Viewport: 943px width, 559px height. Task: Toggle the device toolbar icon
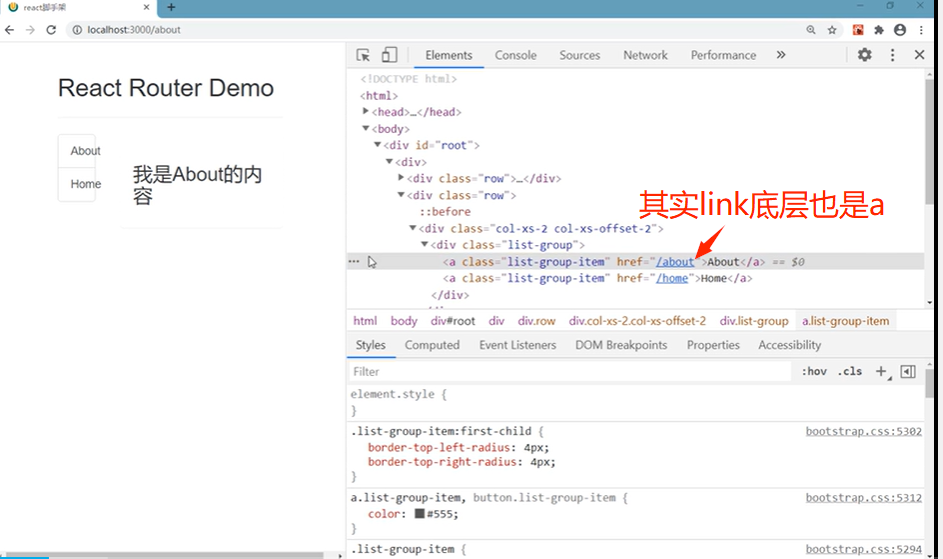[389, 55]
